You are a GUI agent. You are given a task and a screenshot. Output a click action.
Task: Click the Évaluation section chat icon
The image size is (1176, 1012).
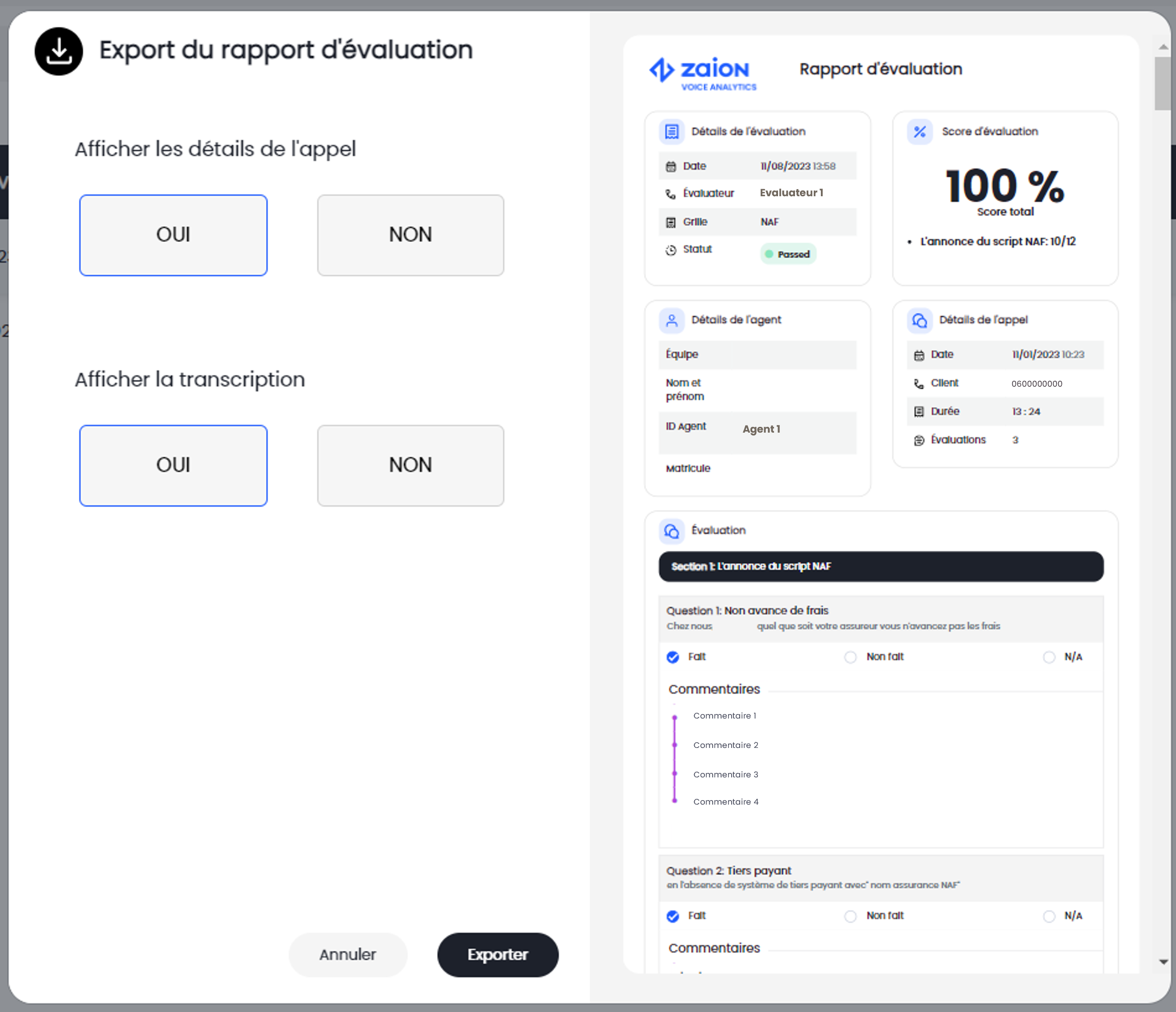pyautogui.click(x=671, y=531)
